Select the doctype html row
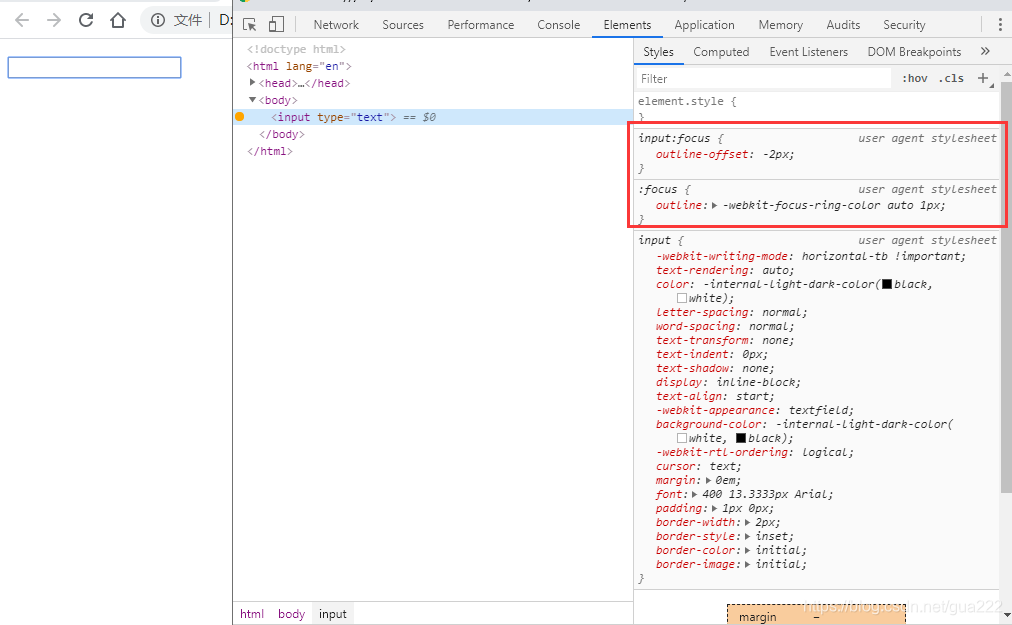The width and height of the screenshot is (1012, 625). [296, 49]
